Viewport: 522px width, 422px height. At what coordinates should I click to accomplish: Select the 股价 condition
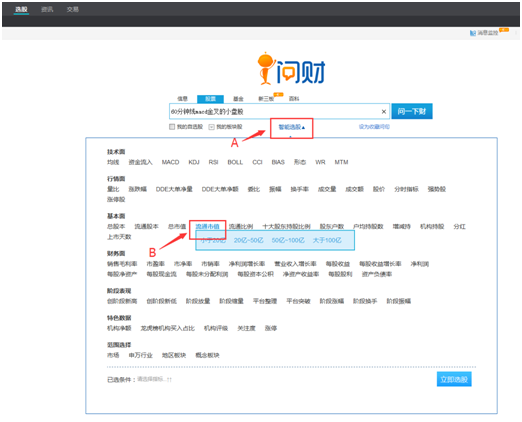coord(379,189)
